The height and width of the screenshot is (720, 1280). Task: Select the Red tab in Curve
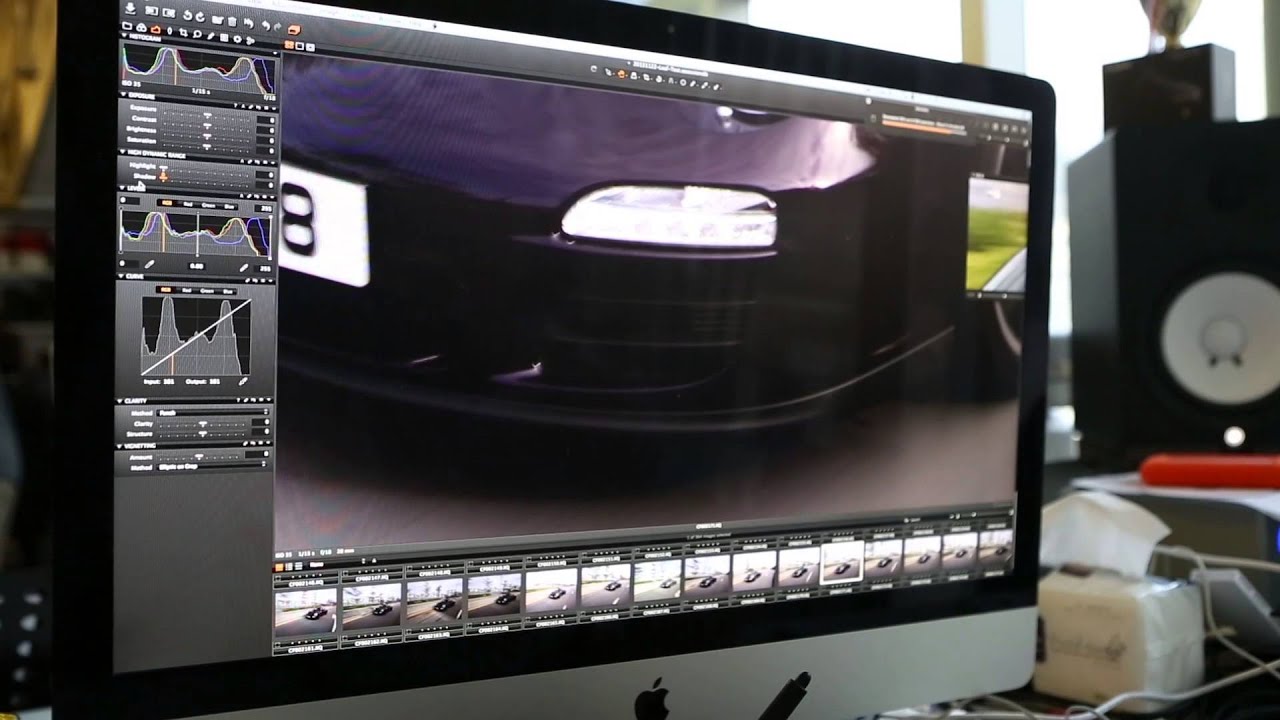click(x=187, y=291)
